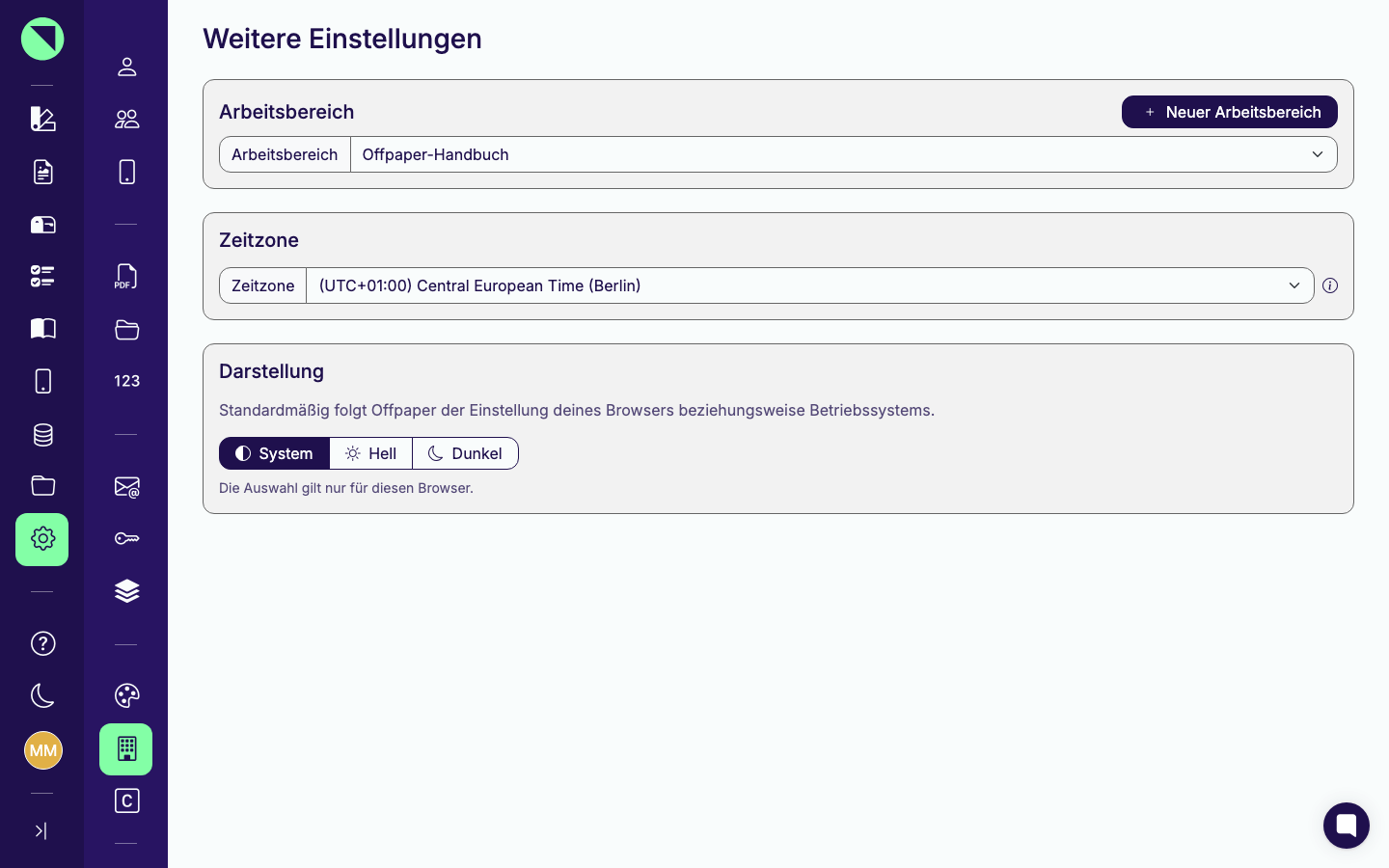
Task: Open the mailbox icon in main sidebar
Action: click(x=42, y=224)
